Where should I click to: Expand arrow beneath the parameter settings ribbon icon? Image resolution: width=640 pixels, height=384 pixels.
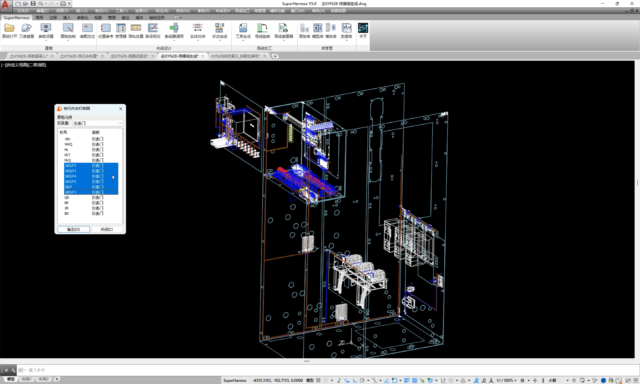coord(46,40)
